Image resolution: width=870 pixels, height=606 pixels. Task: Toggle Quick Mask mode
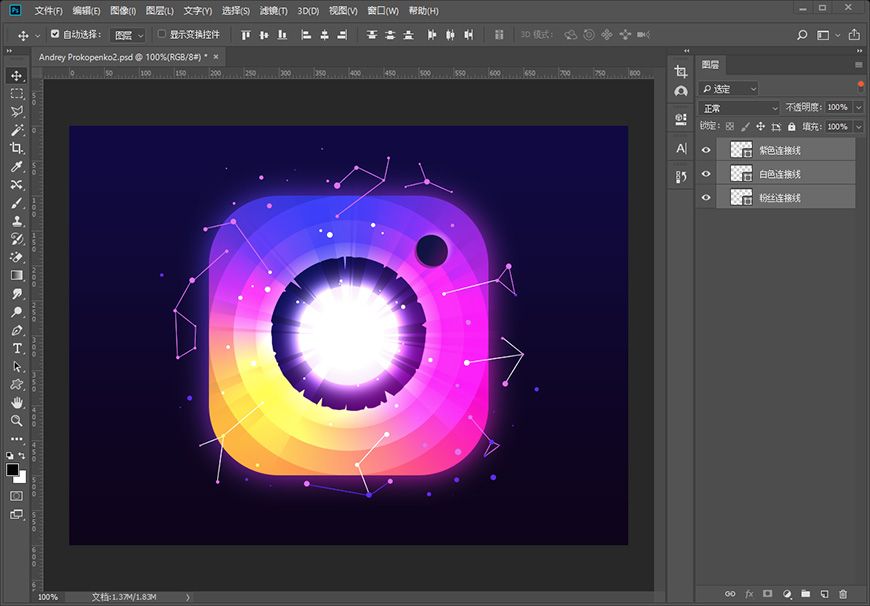[x=17, y=496]
